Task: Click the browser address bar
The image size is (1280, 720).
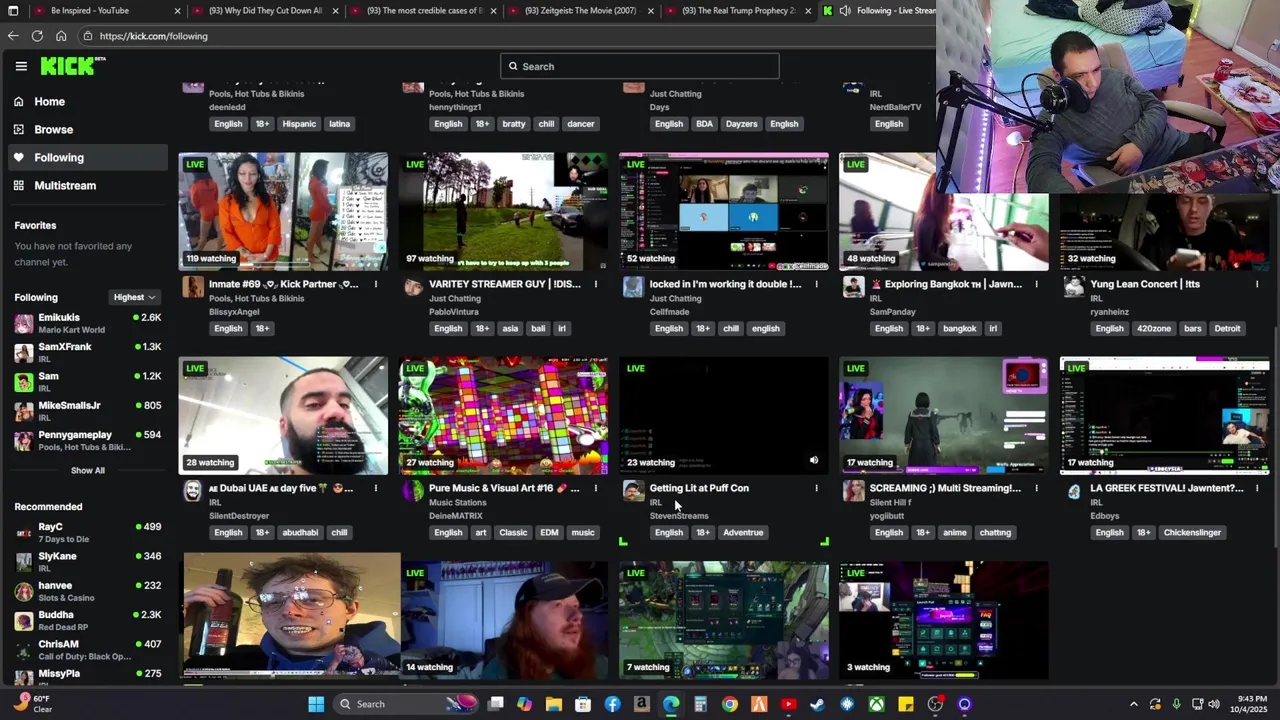Action: [500, 36]
